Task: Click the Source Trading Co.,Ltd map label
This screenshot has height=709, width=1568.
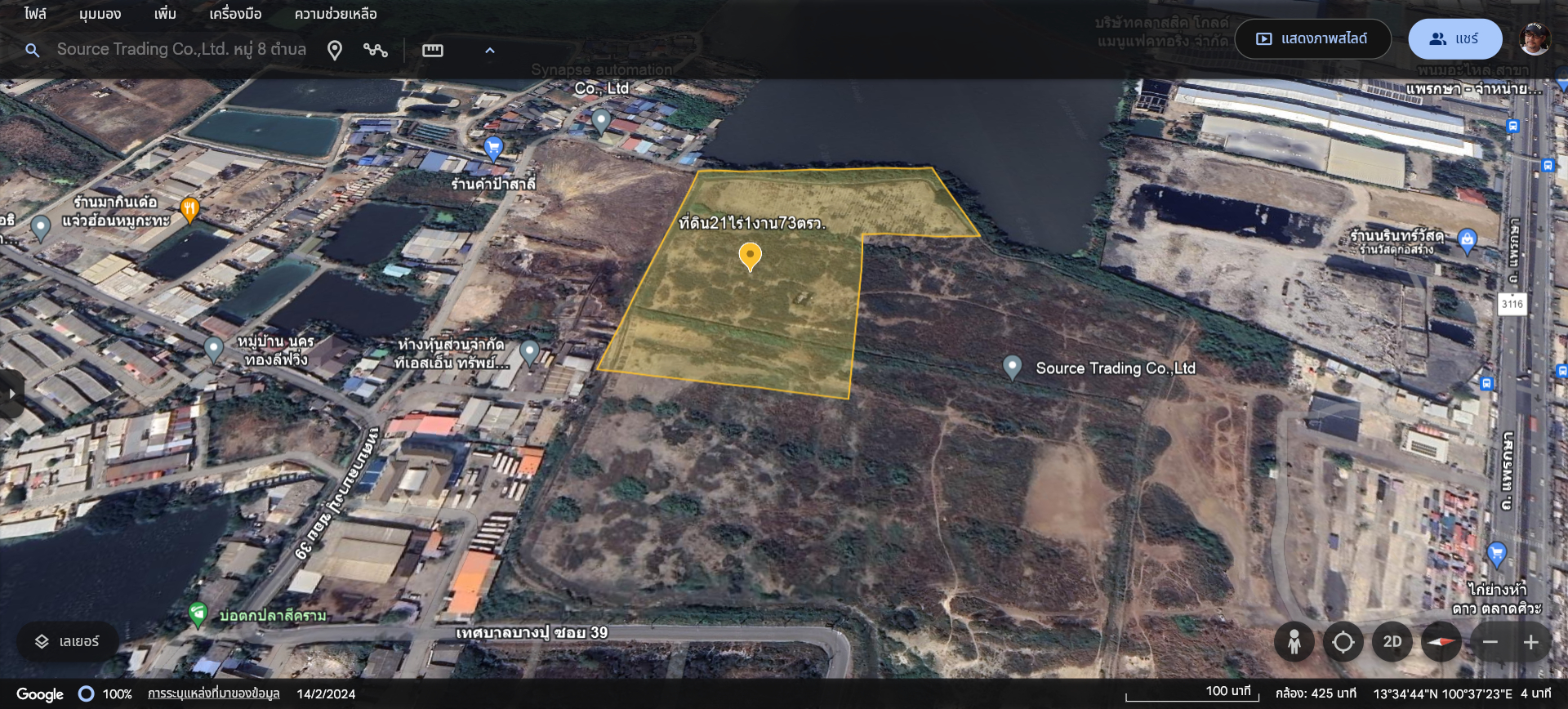Action: point(1116,368)
